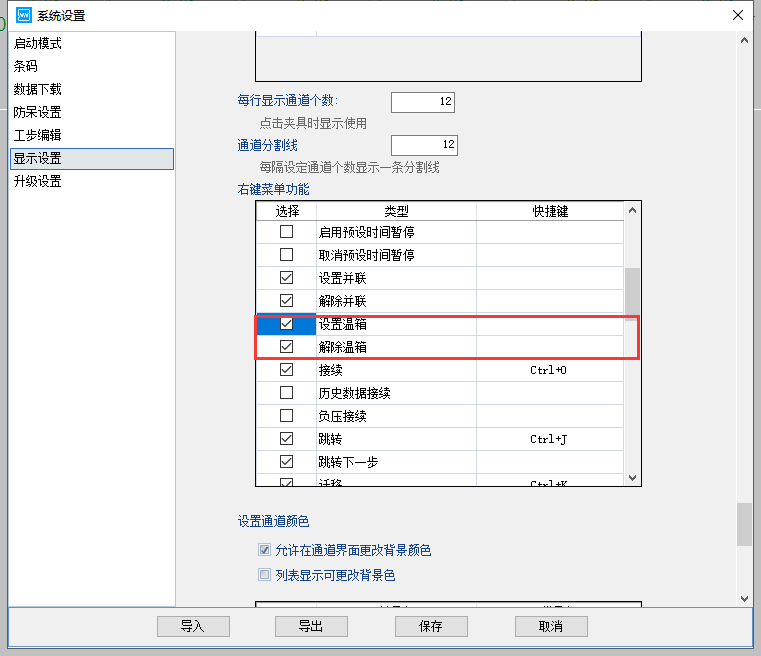761x656 pixels.
Task: Switch to 工步编辑 settings
Action: point(38,136)
